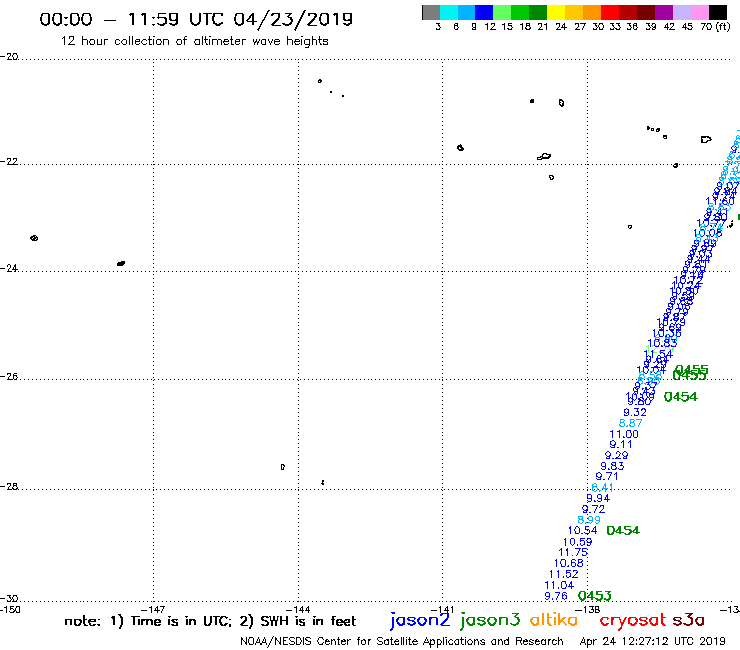This screenshot has width=740, height=650.
Task: Click the latitude label -24
Action: point(9,268)
